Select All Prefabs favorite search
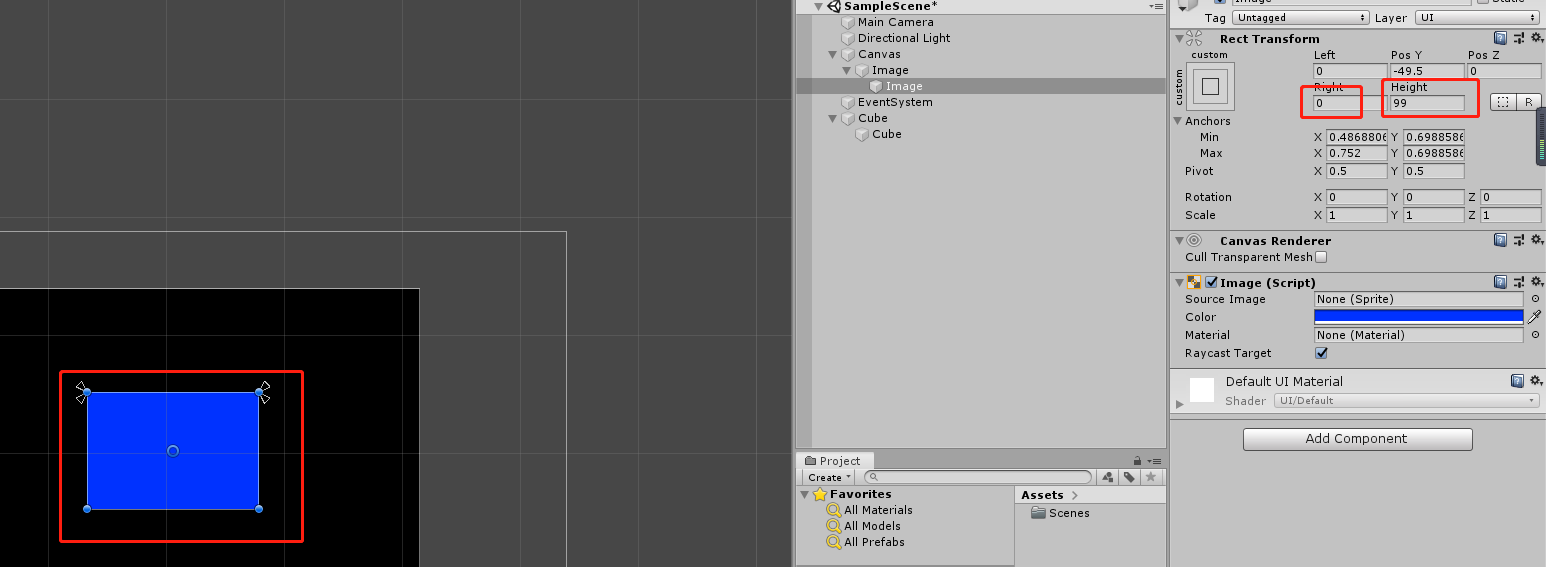The height and width of the screenshot is (567, 1546). 874,542
